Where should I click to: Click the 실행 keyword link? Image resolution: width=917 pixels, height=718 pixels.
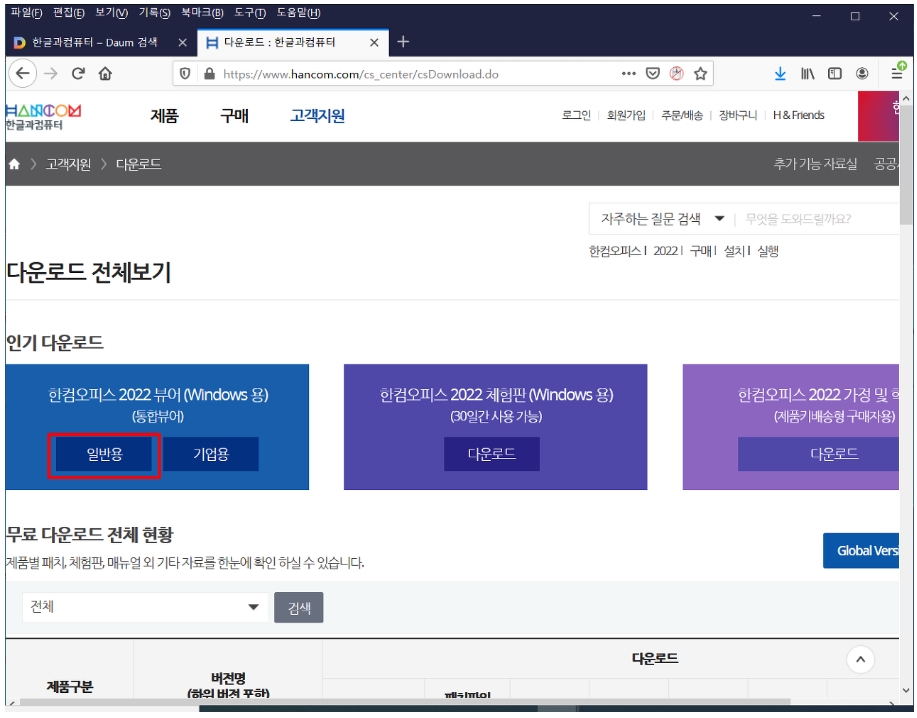[x=768, y=251]
